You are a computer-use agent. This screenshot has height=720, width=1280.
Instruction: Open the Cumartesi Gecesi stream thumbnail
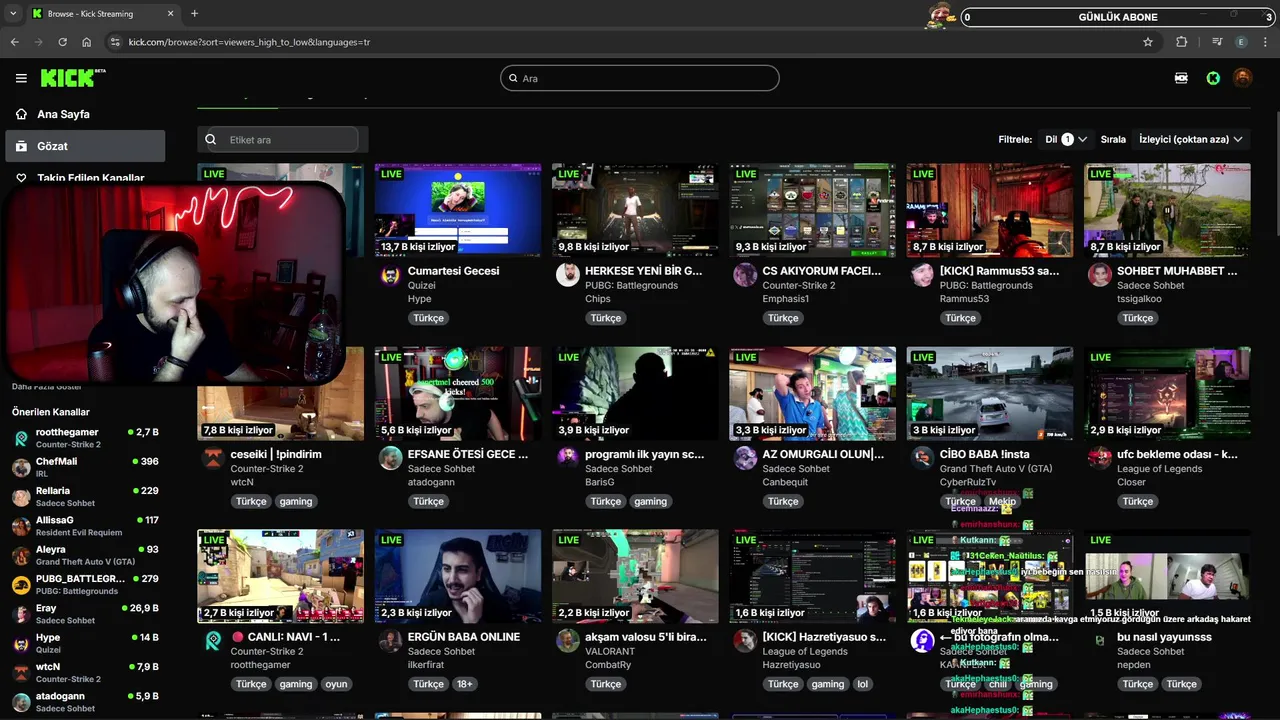point(458,210)
